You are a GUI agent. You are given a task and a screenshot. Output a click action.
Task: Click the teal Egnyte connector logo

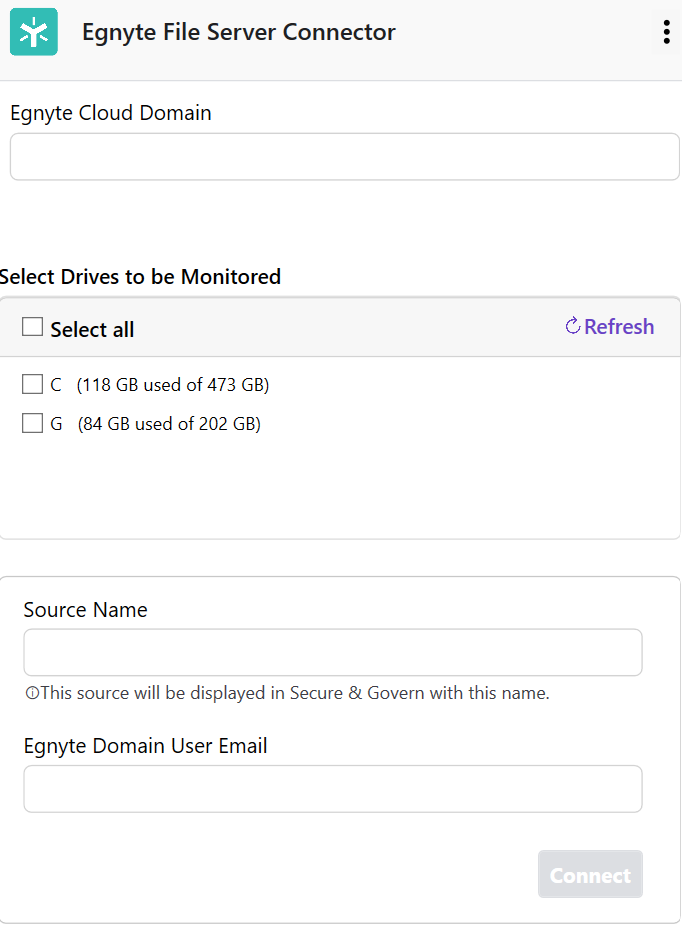pos(33,31)
